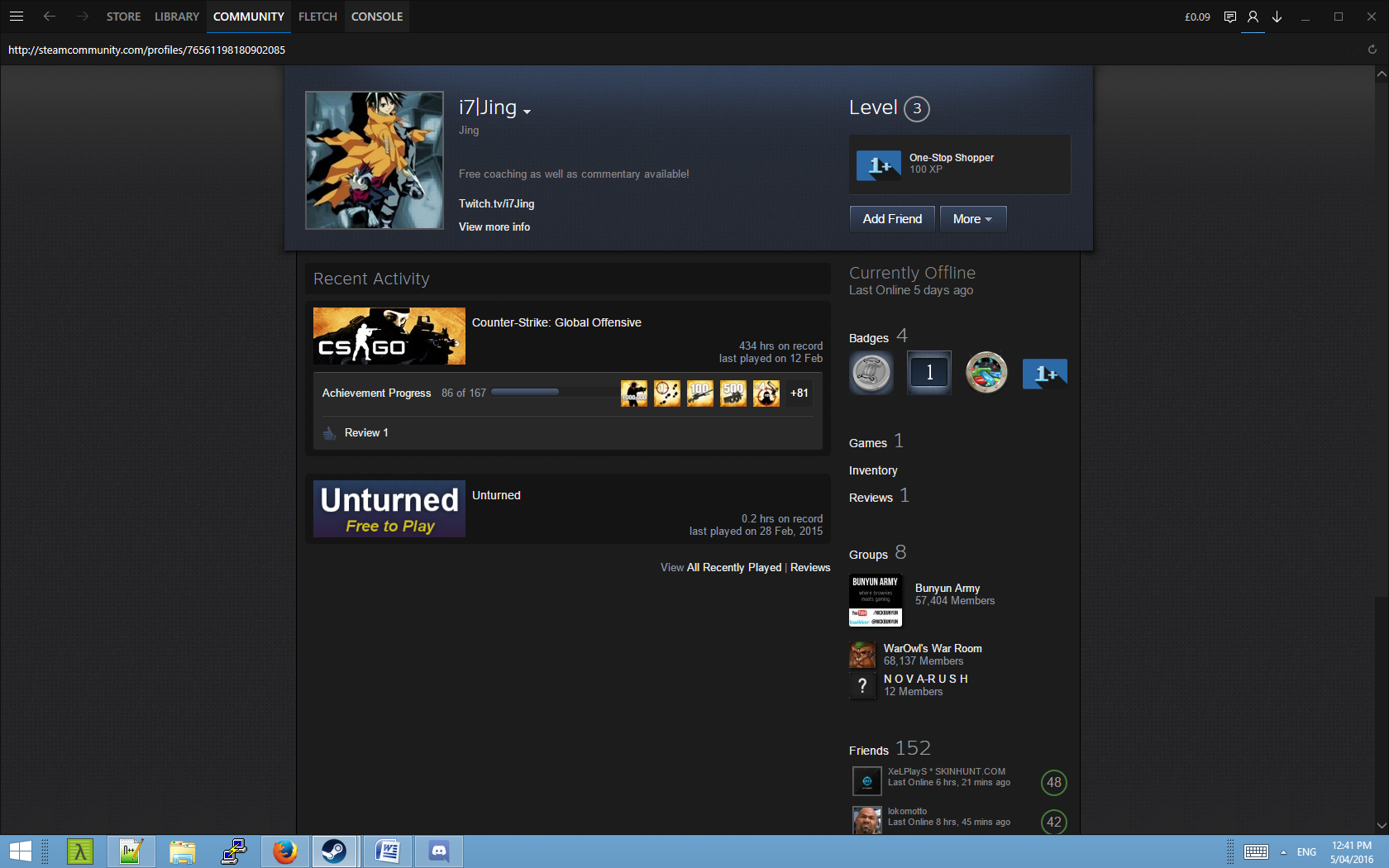Open the hamburger menu icon
Image resolution: width=1389 pixels, height=868 pixels.
[x=17, y=17]
